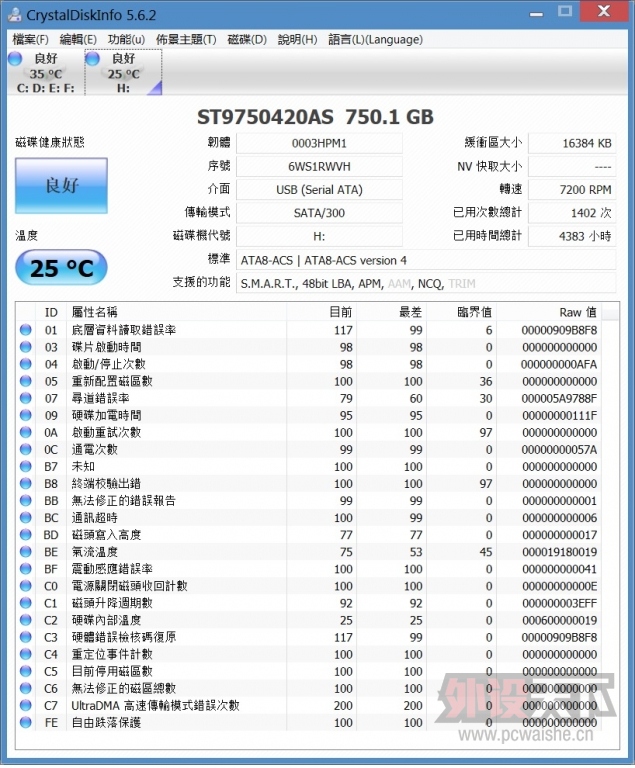
Task: Click status icon for attribute C4
Action: (25, 654)
